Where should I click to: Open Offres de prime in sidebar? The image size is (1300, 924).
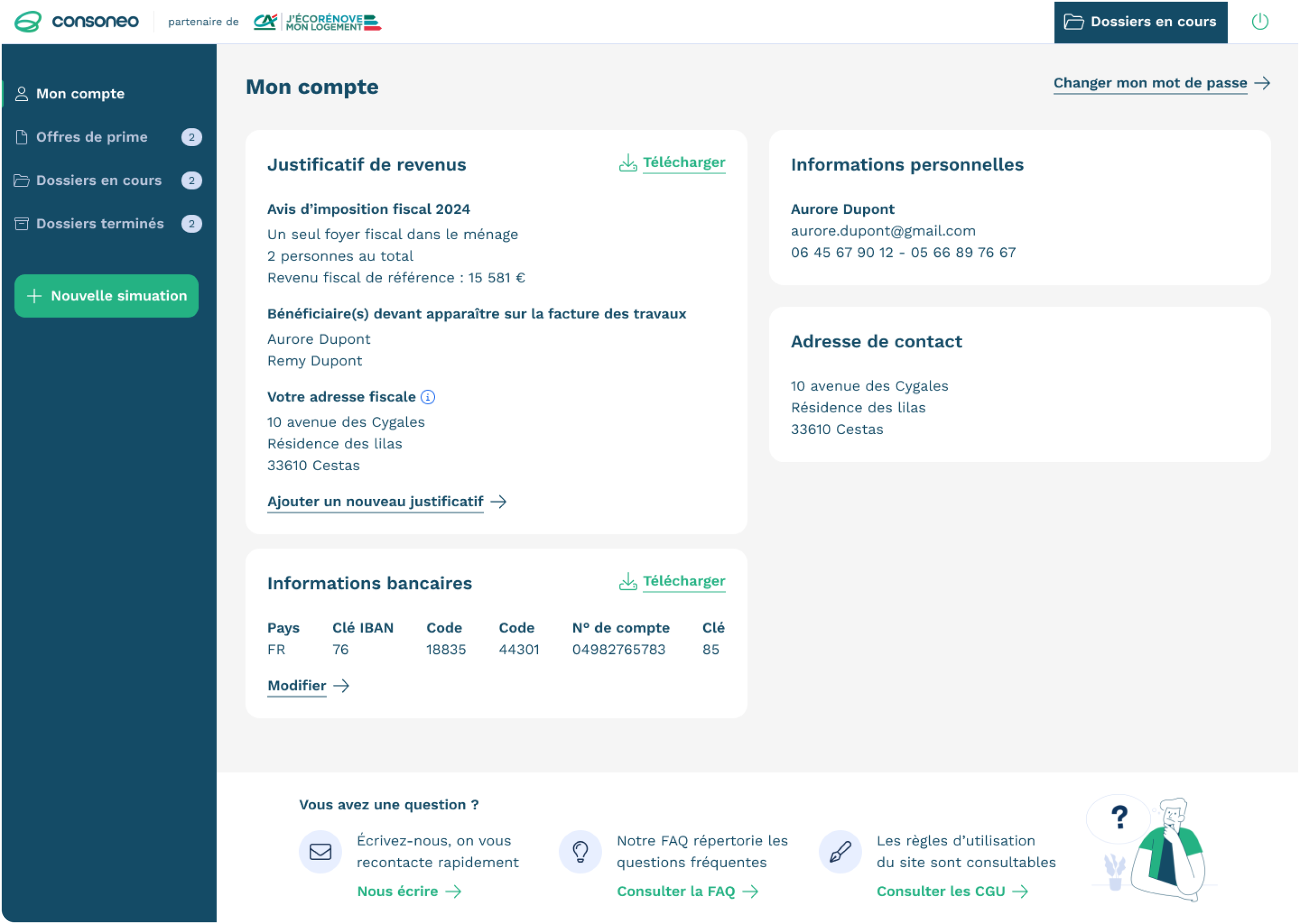click(x=91, y=137)
